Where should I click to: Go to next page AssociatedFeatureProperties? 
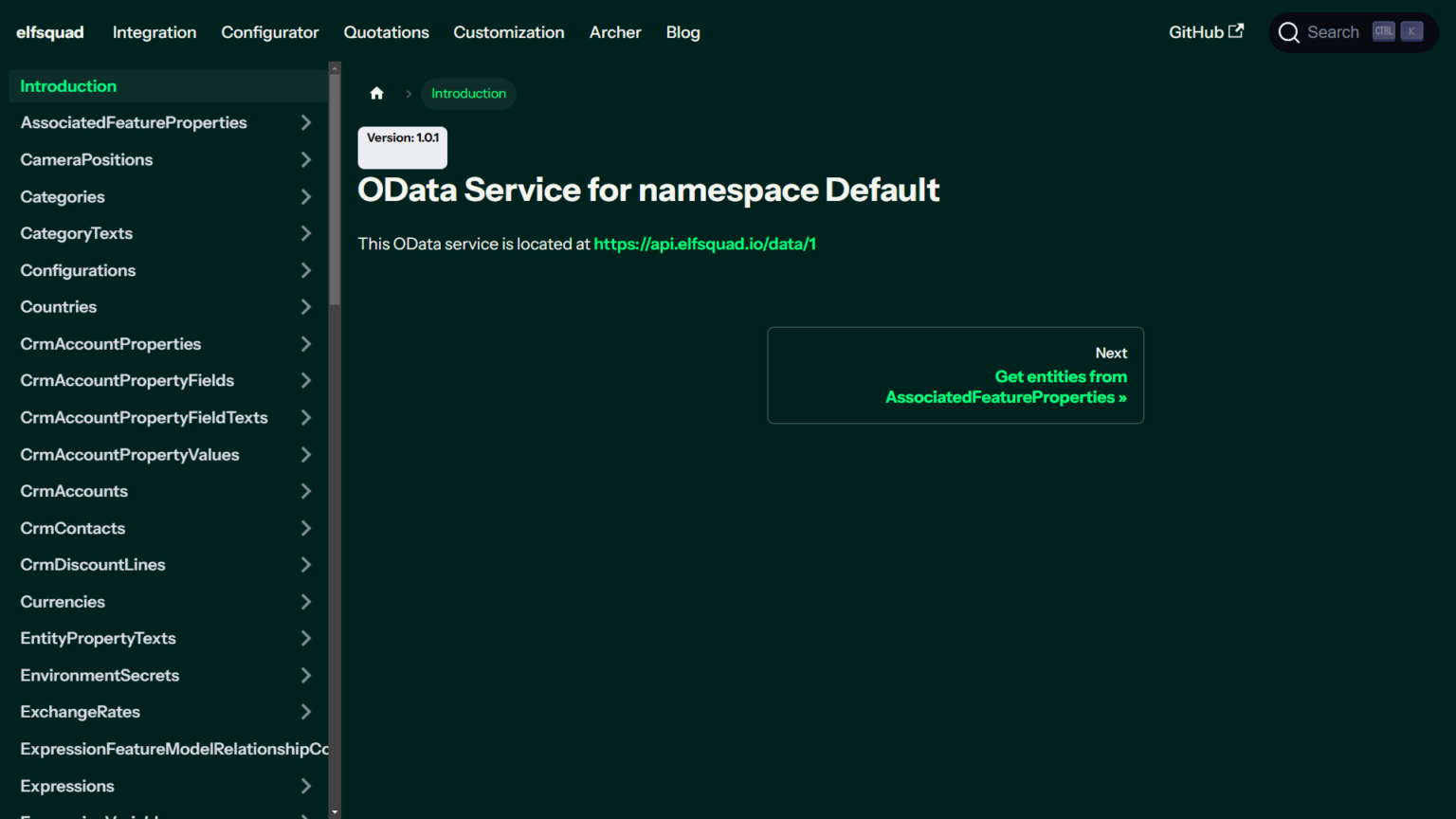pos(1006,387)
